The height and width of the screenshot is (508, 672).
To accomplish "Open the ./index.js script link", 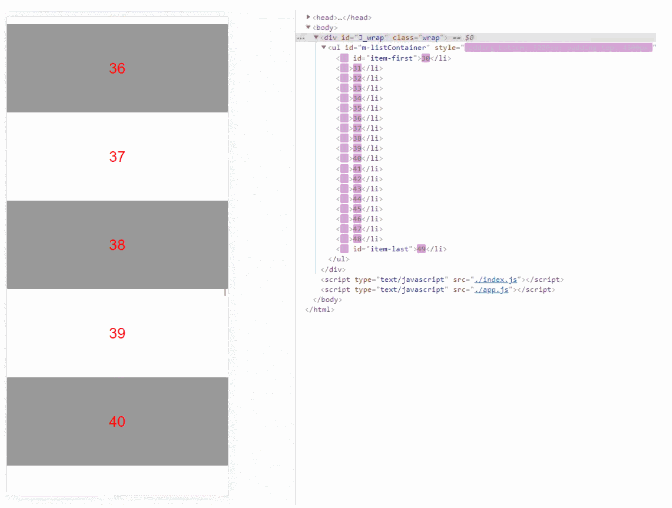I will [x=495, y=280].
